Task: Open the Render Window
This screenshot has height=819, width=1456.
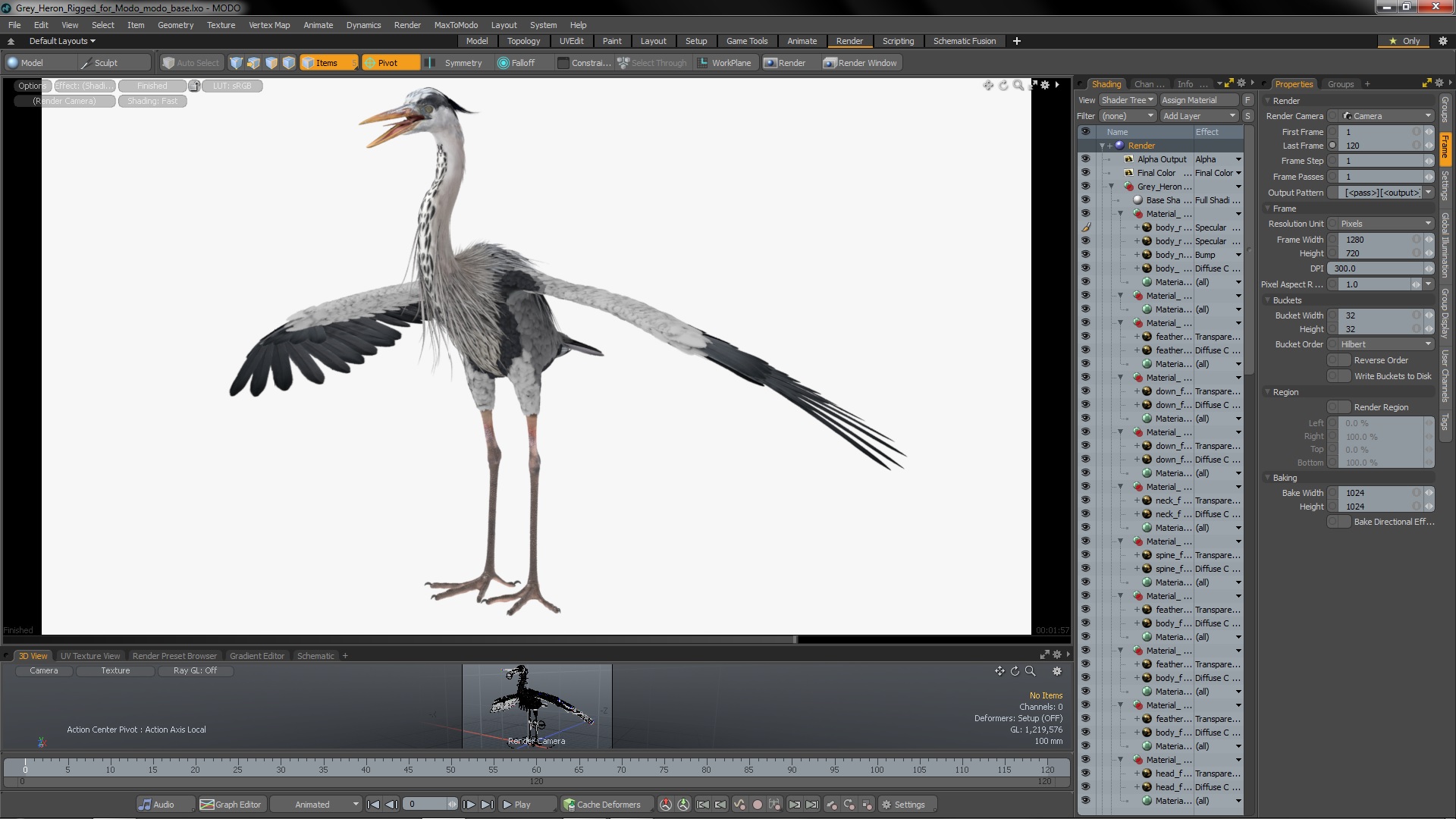Action: pos(860,63)
